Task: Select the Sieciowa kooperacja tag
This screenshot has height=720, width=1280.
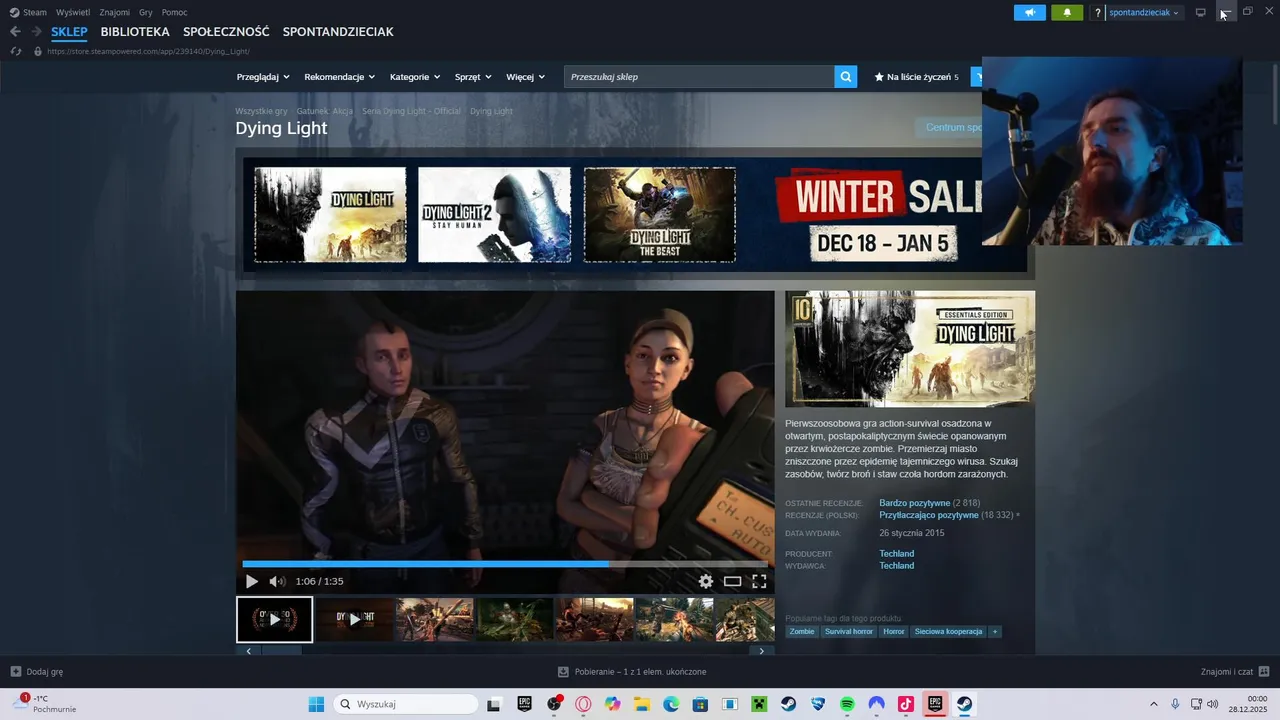Action: (x=948, y=632)
